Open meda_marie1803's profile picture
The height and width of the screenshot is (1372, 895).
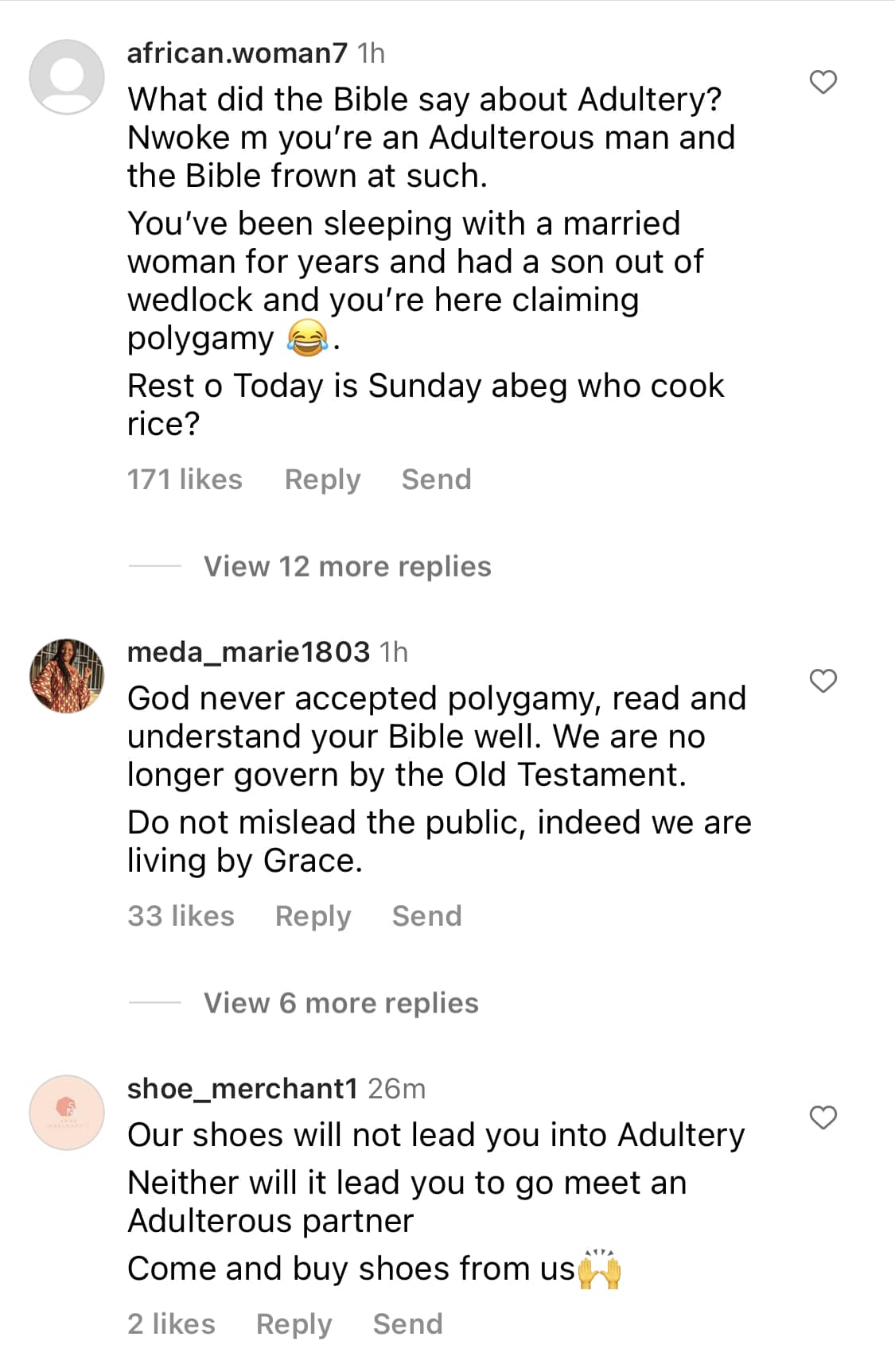pyautogui.click(x=67, y=675)
